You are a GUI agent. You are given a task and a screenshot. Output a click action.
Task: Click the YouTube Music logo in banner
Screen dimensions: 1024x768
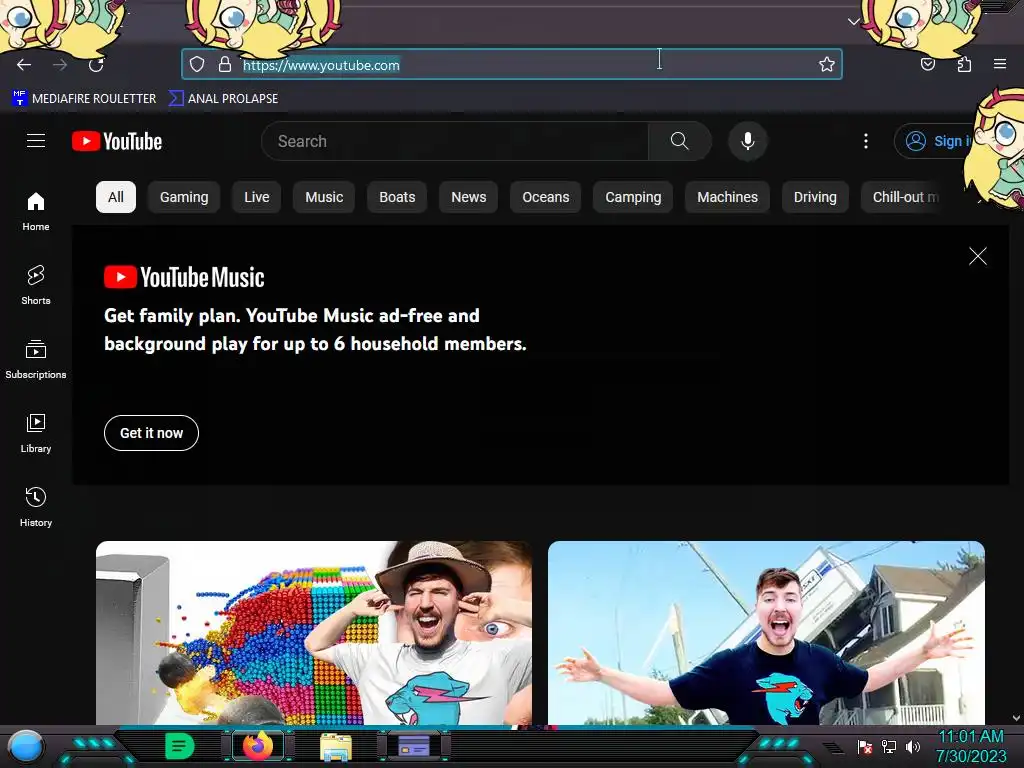tap(184, 278)
